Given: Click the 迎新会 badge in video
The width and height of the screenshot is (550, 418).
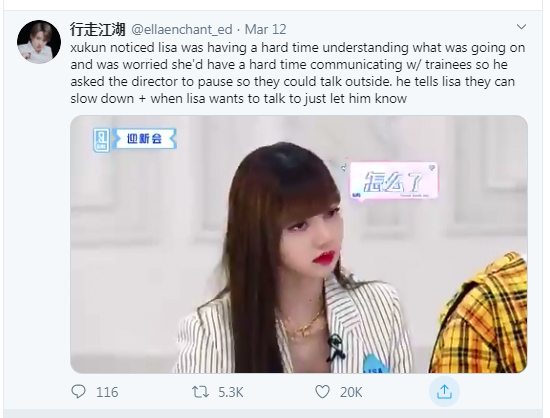Looking at the screenshot, I should point(145,139).
